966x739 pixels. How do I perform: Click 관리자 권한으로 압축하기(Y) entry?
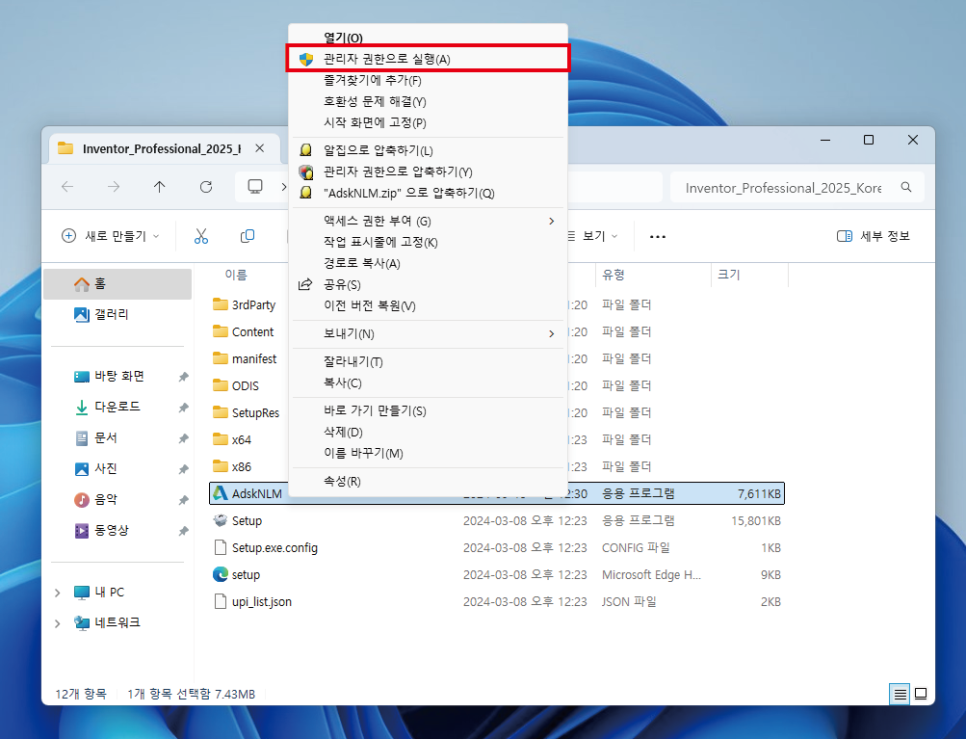(428, 172)
